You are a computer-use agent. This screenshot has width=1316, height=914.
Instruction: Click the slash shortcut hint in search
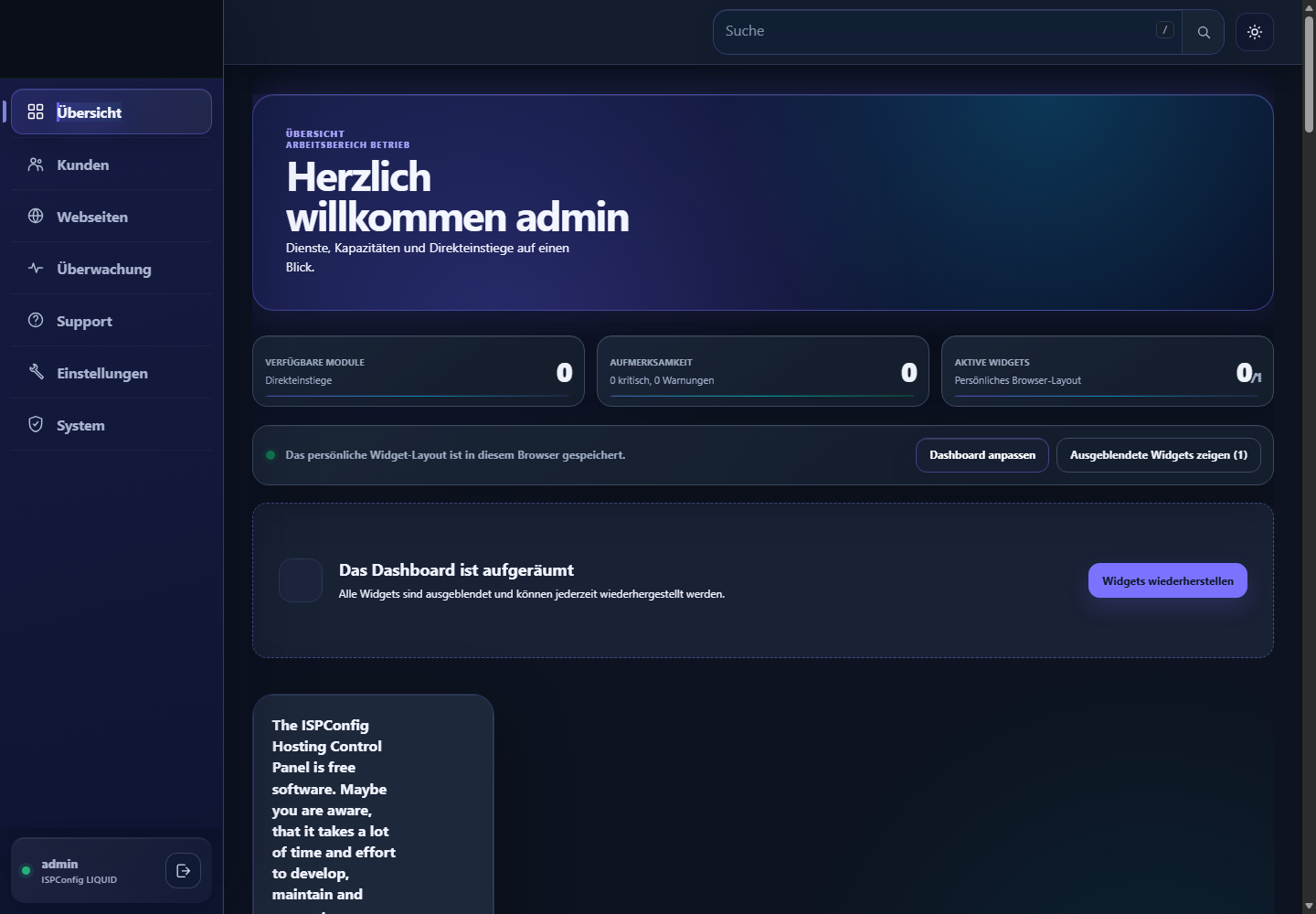coord(1165,30)
